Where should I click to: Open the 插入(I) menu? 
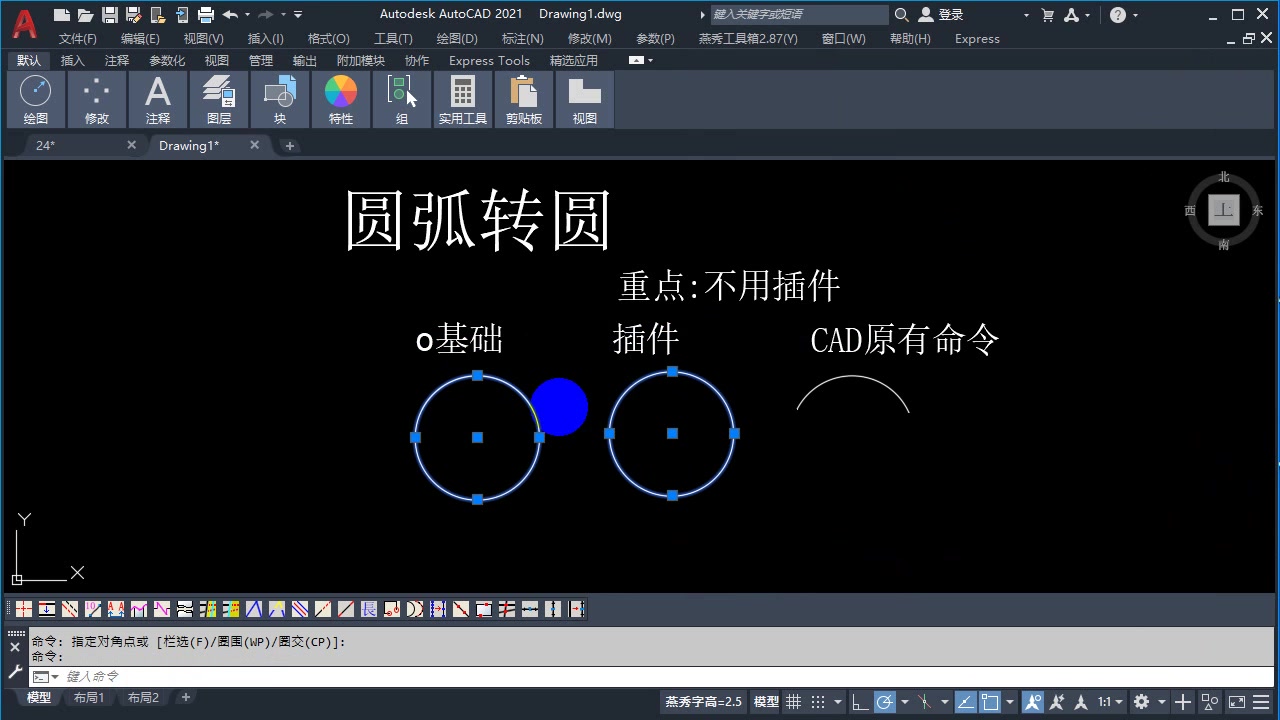pos(264,38)
